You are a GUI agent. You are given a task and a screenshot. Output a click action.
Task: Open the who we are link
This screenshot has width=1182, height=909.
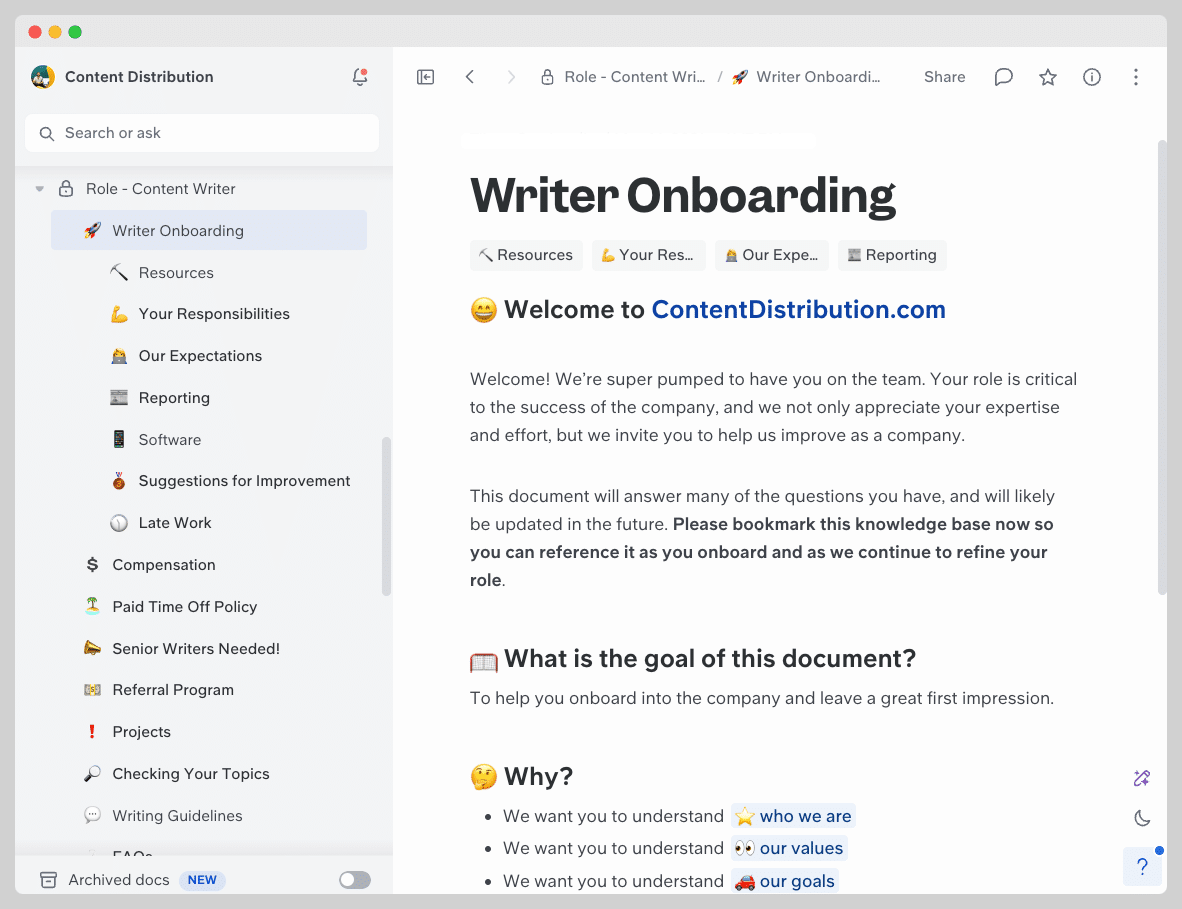tap(793, 816)
